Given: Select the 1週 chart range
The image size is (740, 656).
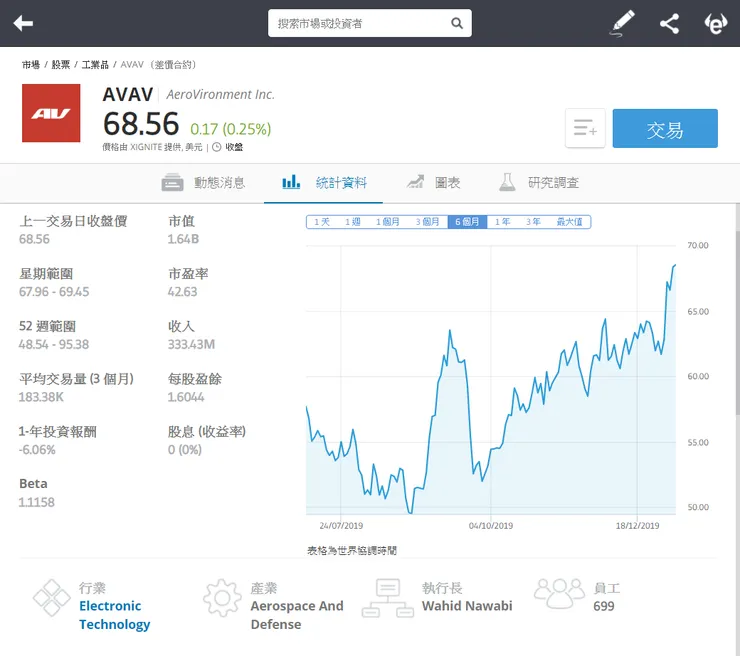Looking at the screenshot, I should click(x=353, y=222).
